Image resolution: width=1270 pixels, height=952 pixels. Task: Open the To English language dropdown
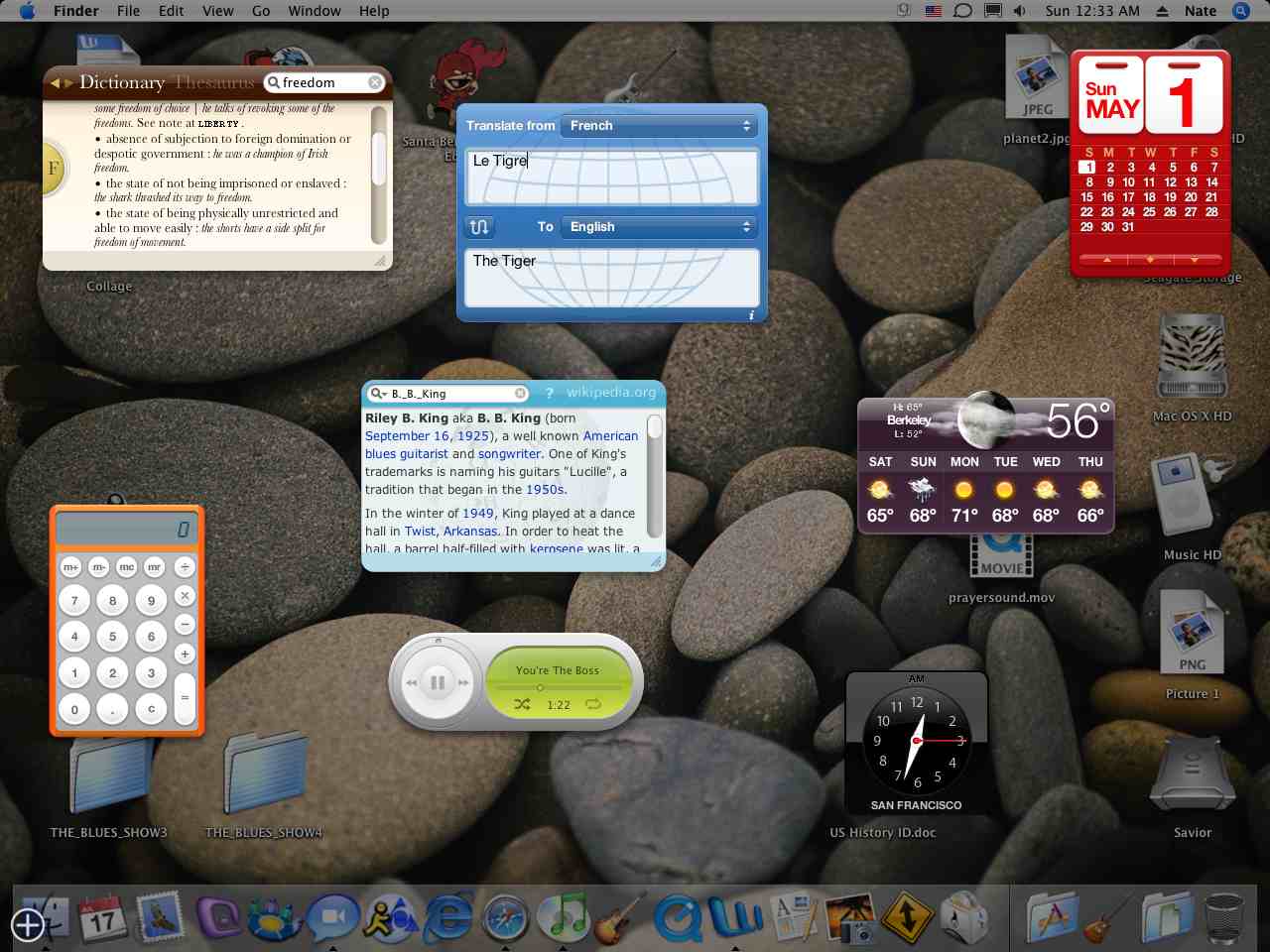point(660,227)
